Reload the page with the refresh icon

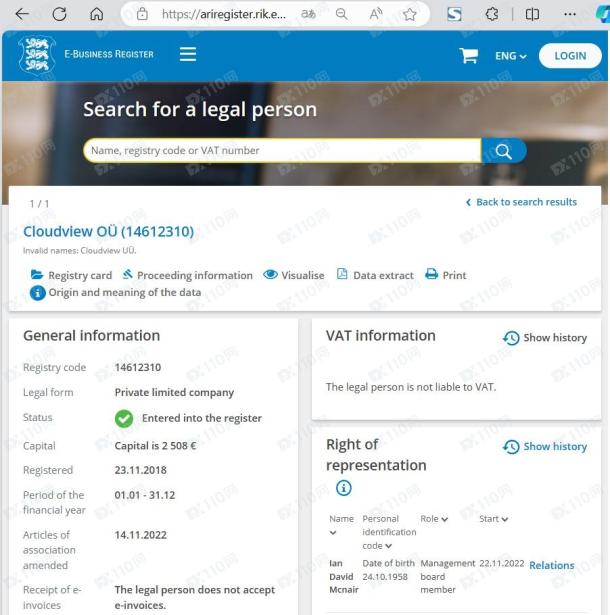[60, 14]
